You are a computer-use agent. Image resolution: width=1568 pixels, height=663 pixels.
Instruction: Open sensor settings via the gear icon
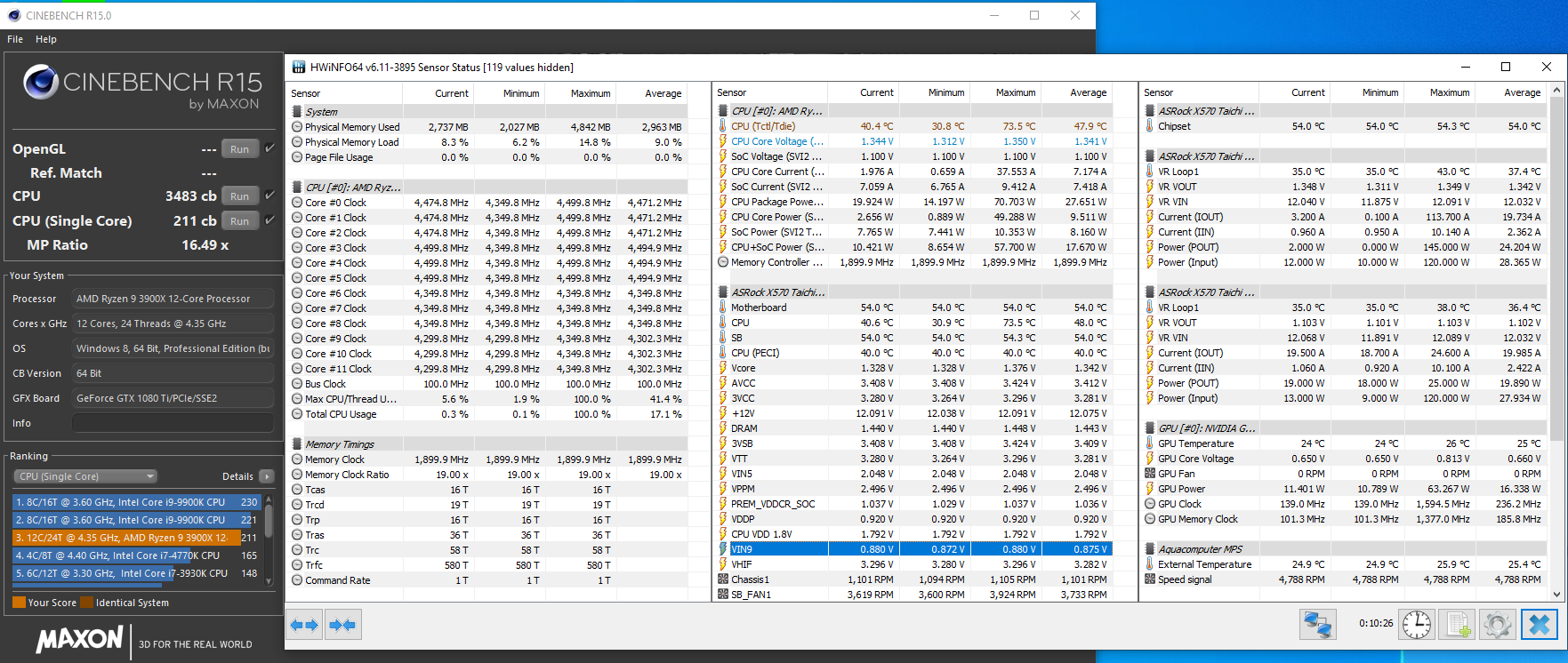pyautogui.click(x=1498, y=624)
